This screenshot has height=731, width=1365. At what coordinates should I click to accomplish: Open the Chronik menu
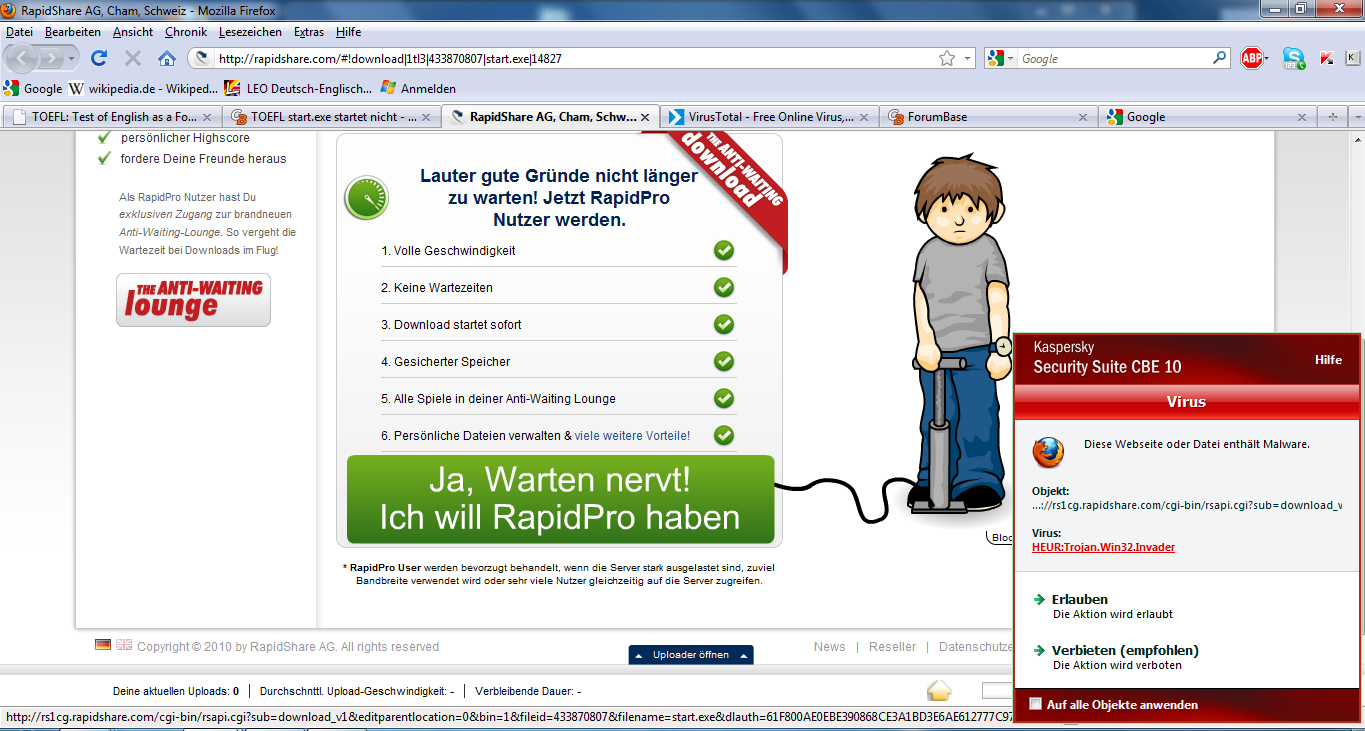point(186,32)
